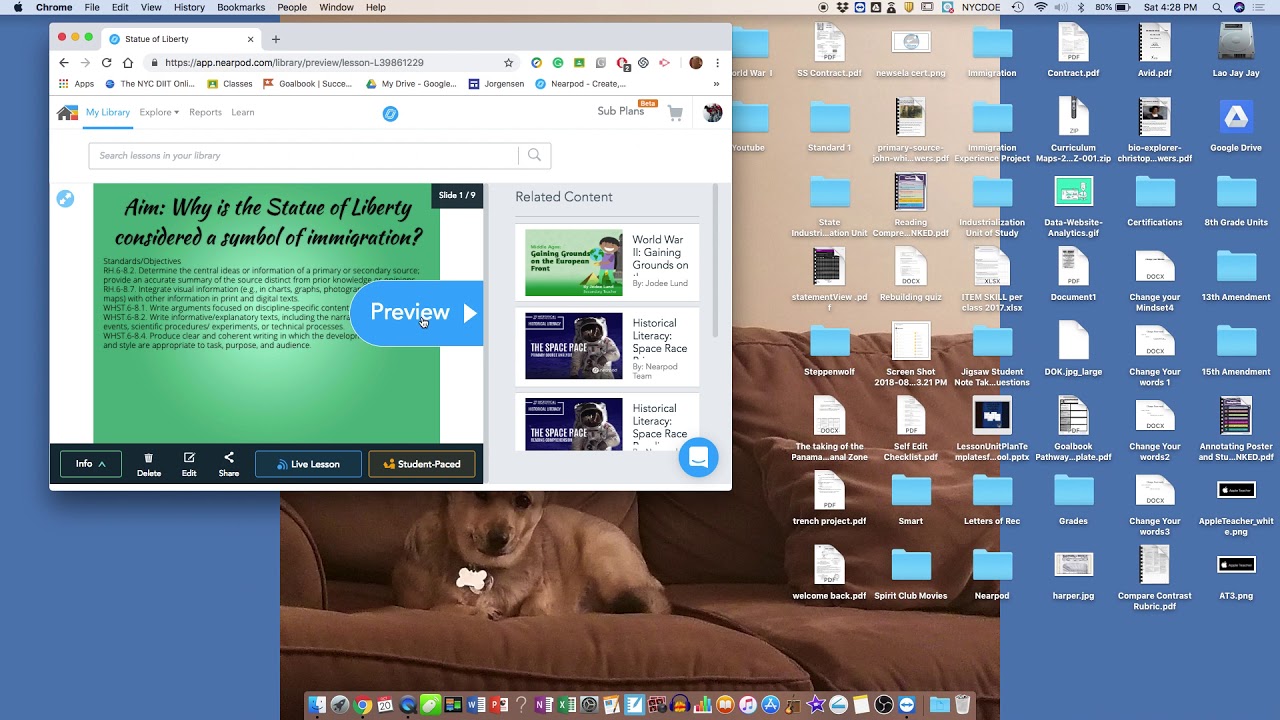Viewport: 1280px width, 720px height.
Task: Open the Nearpod user profile avatar
Action: (712, 113)
